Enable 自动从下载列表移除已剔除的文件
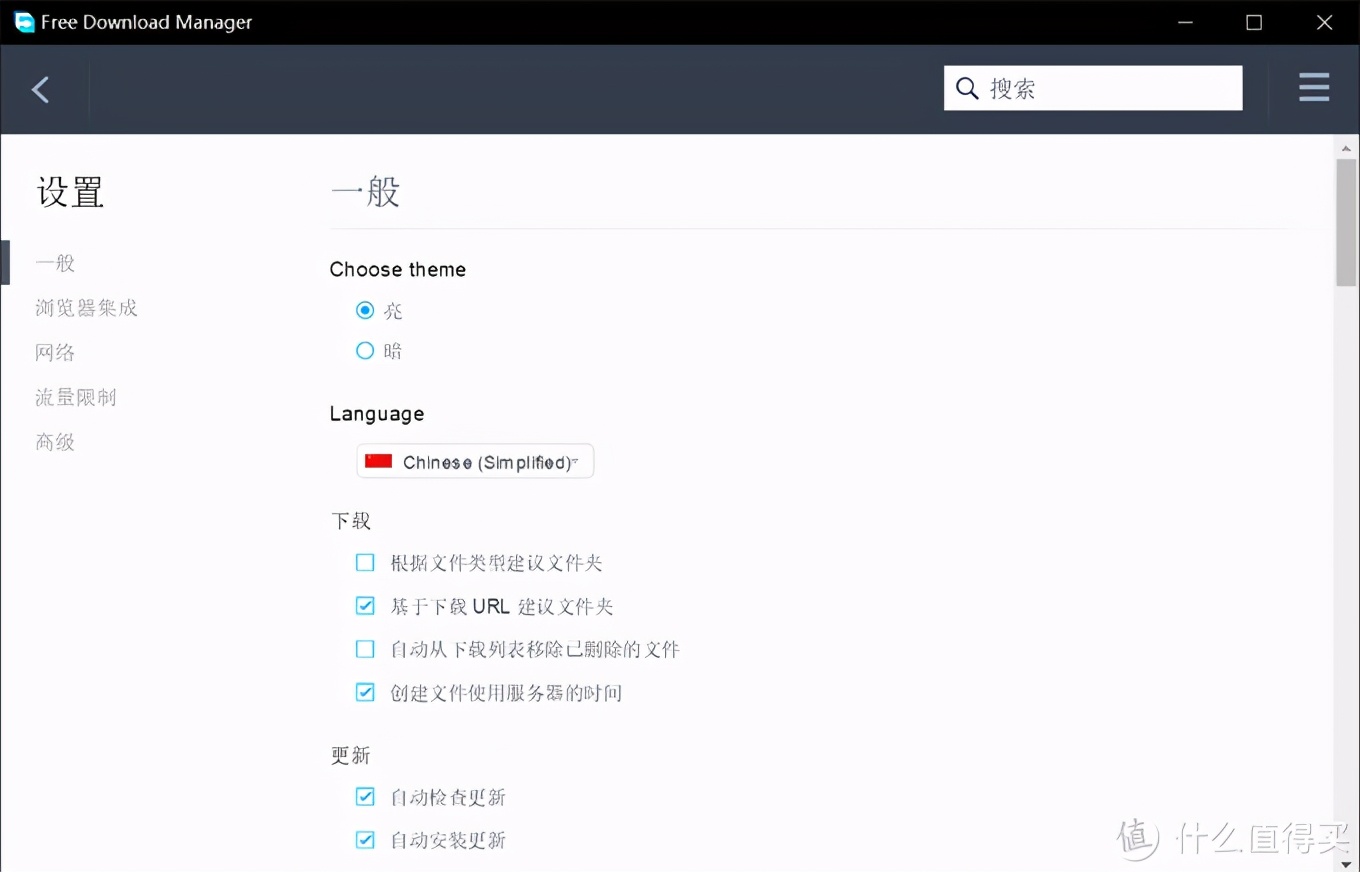1360x872 pixels. coord(365,648)
